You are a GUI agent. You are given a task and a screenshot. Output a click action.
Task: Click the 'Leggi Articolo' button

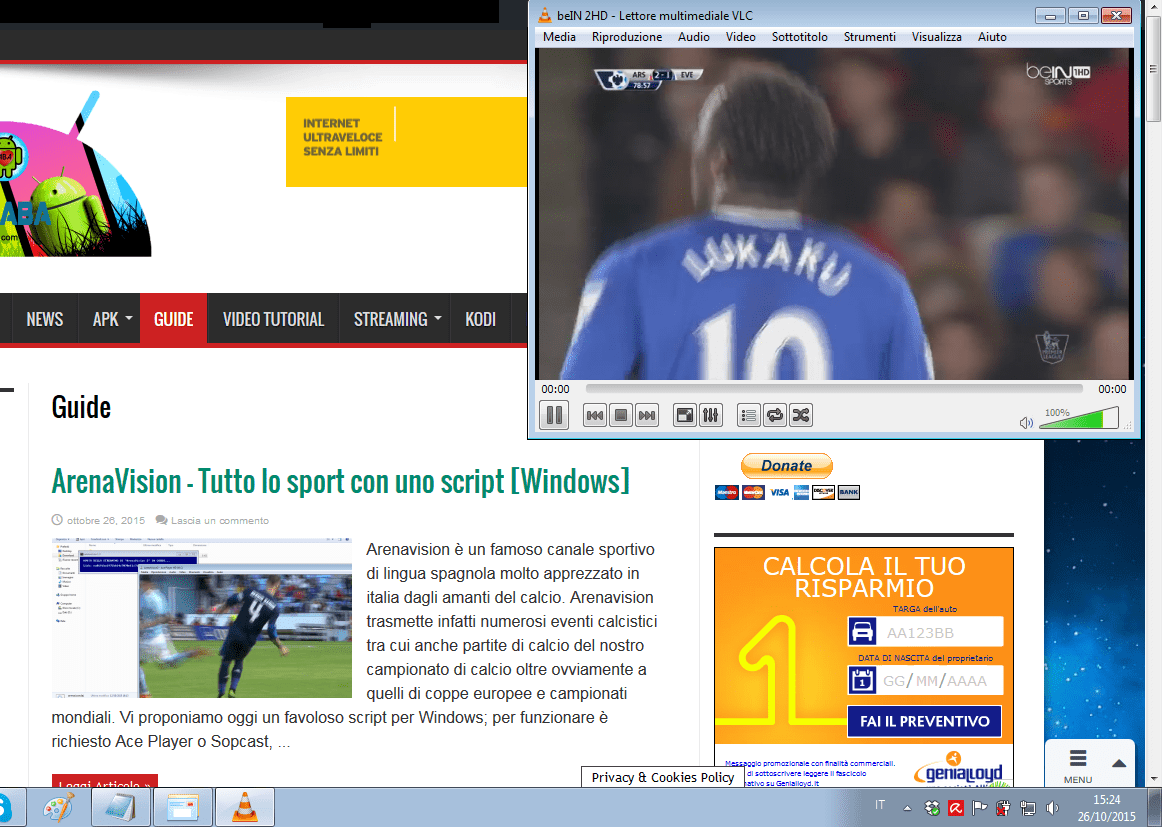(x=104, y=781)
